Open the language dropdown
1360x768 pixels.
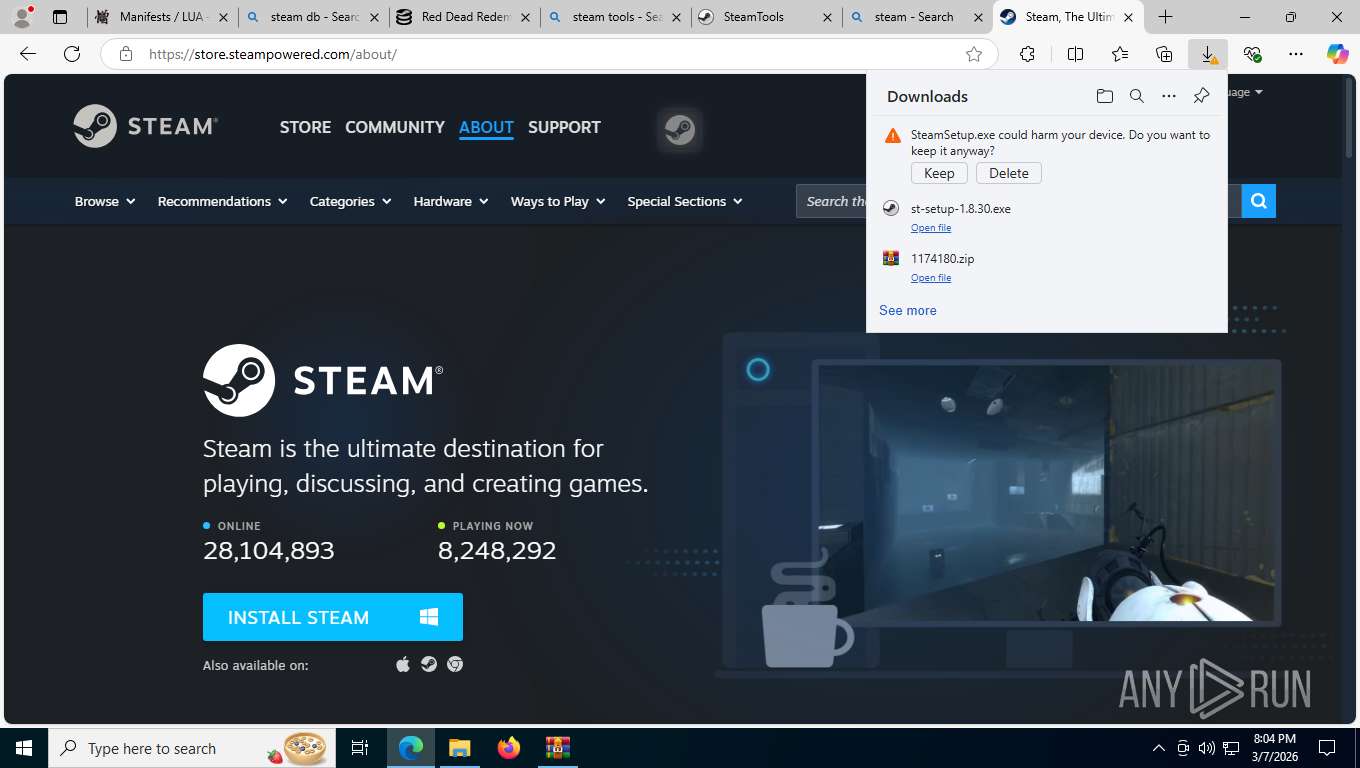click(x=1244, y=92)
